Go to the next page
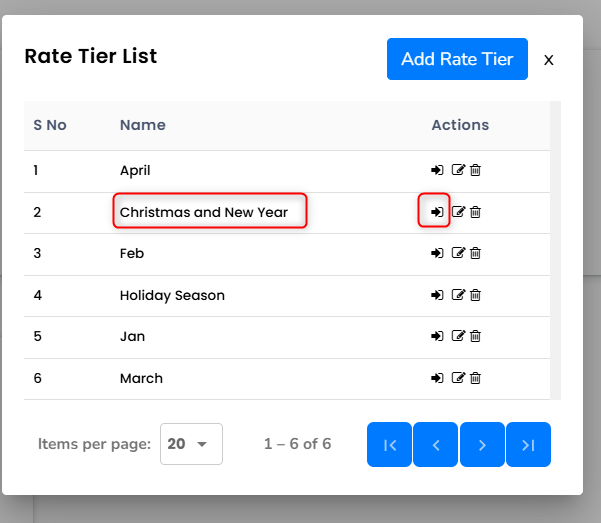601x523 pixels. 482,445
